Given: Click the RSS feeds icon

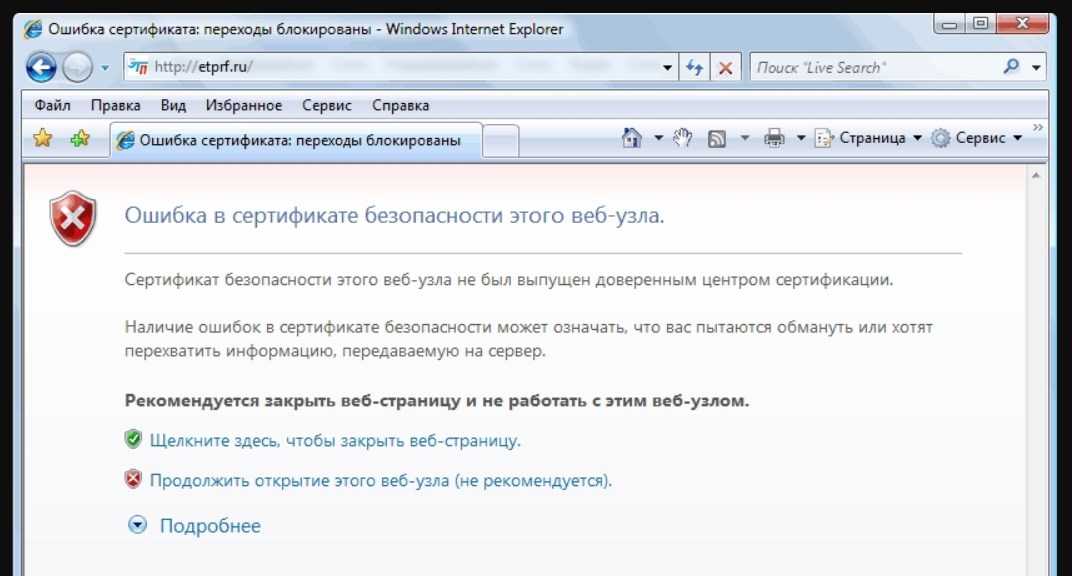Looking at the screenshot, I should tap(716, 139).
